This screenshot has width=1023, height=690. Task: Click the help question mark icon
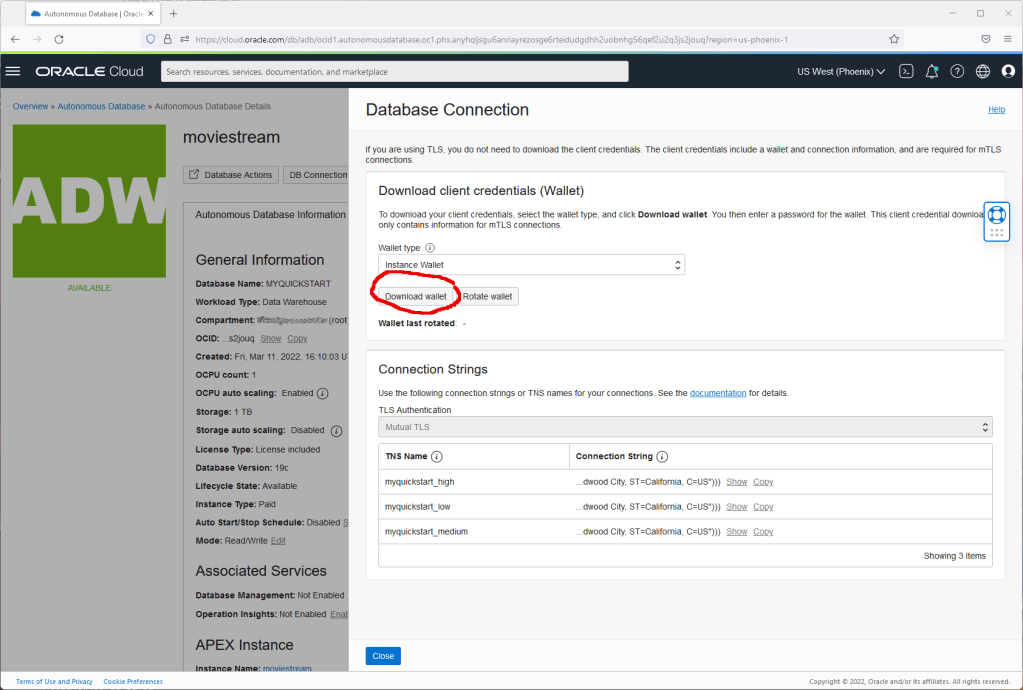pos(957,71)
